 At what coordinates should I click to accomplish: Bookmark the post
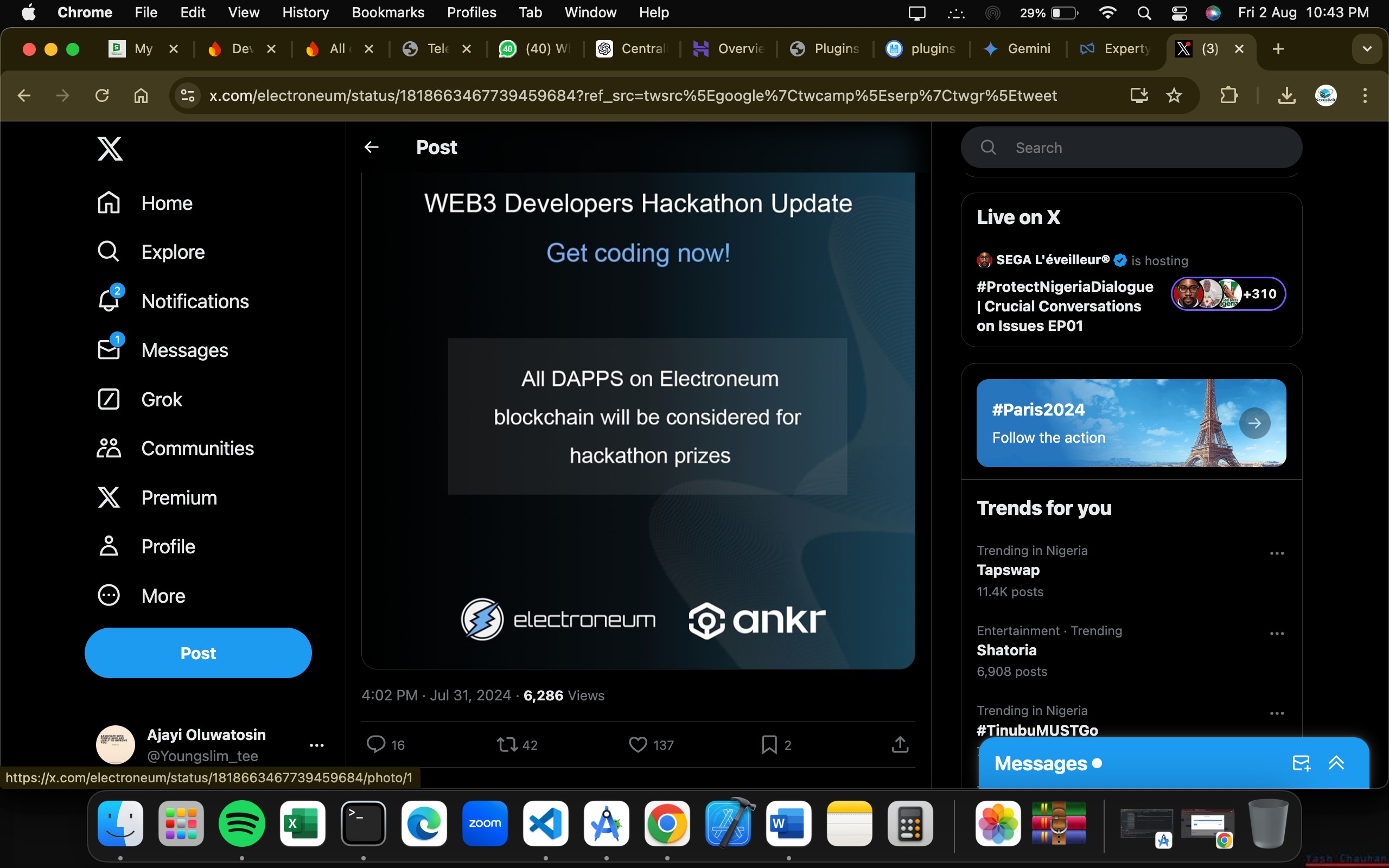tap(769, 744)
